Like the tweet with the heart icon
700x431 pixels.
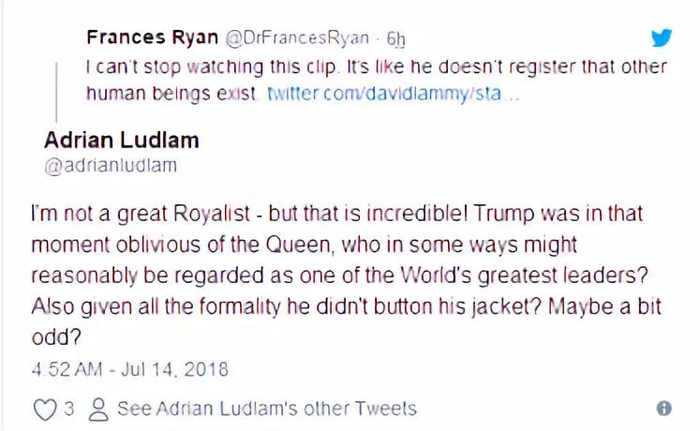[45, 408]
